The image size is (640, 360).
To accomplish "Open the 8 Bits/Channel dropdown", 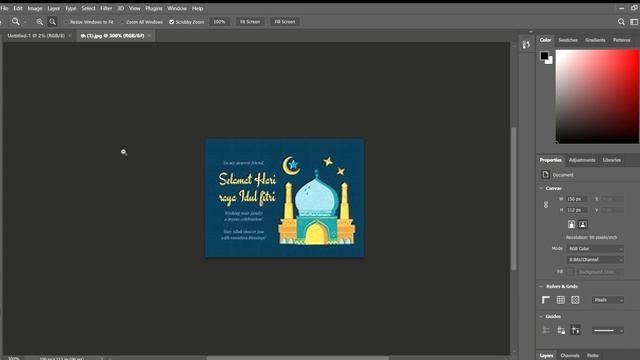I will (x=595, y=260).
